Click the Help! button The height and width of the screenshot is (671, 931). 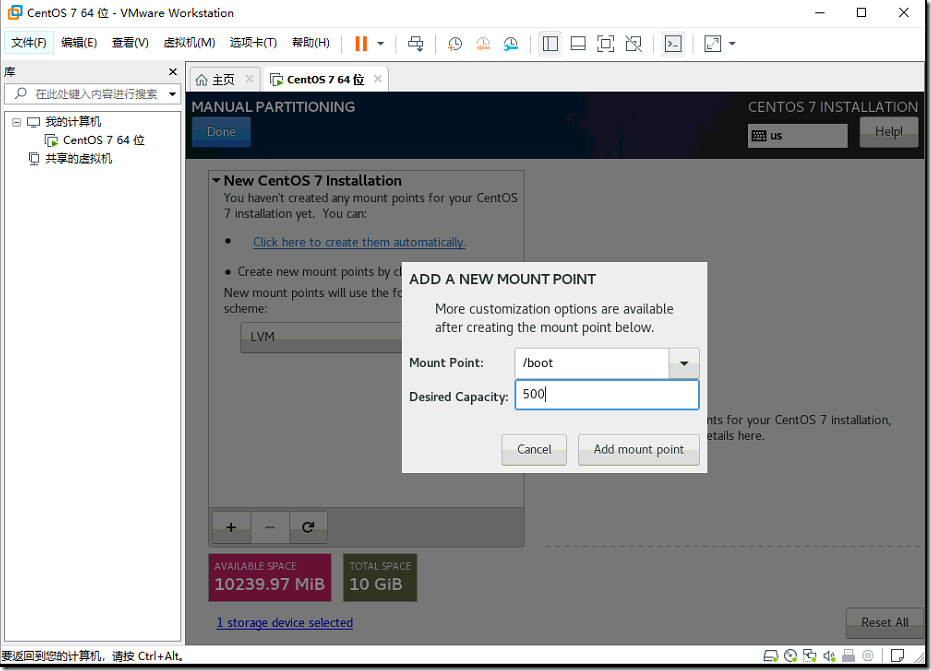(x=889, y=132)
